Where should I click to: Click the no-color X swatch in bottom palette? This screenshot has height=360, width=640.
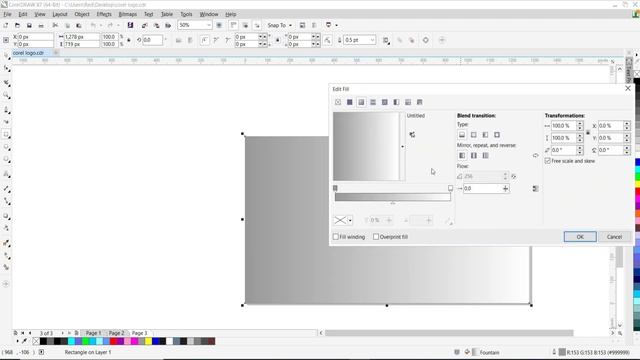tap(36, 341)
